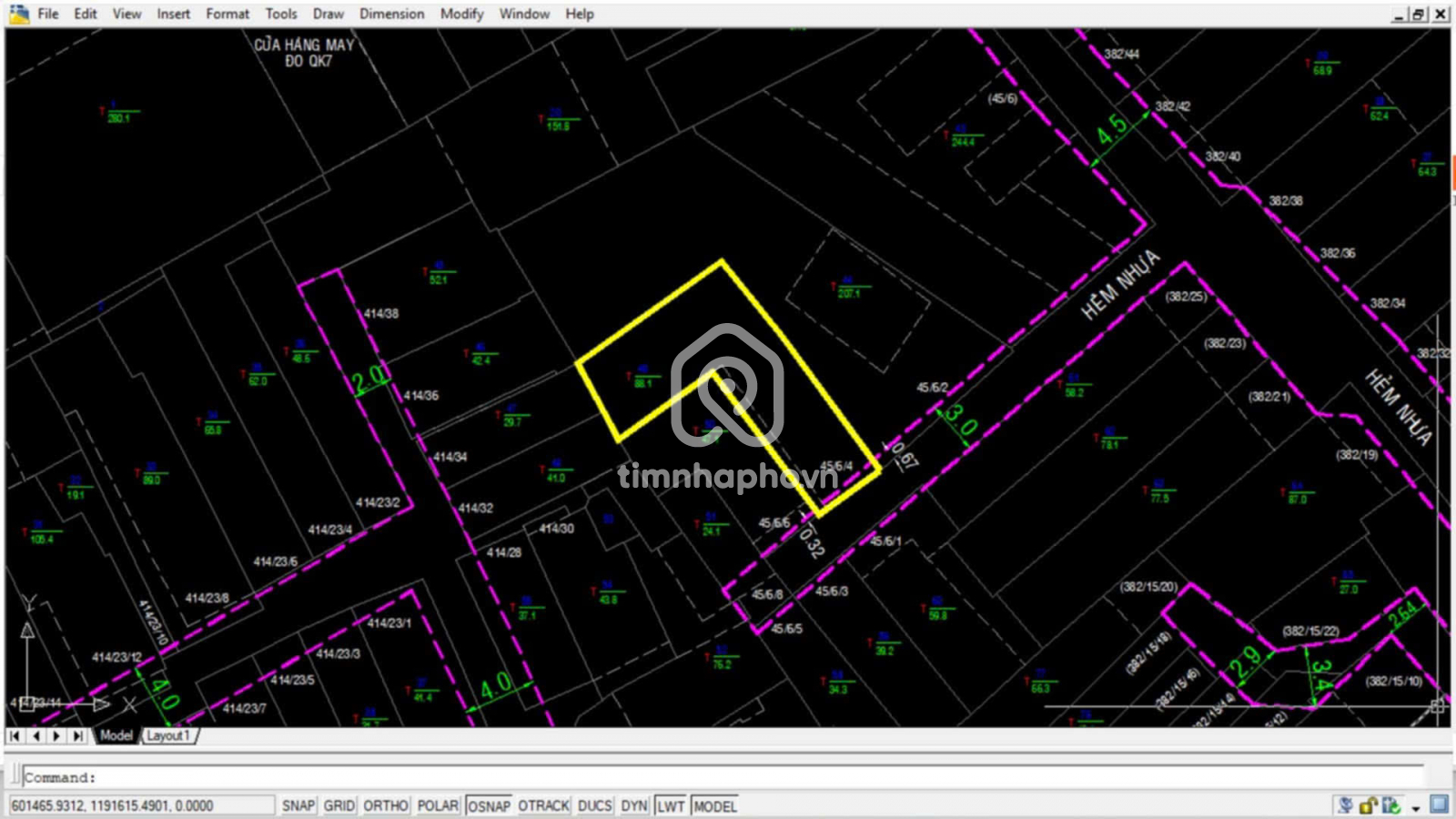Switch to the Model tab
This screenshot has width=1456, height=819.
click(x=116, y=735)
